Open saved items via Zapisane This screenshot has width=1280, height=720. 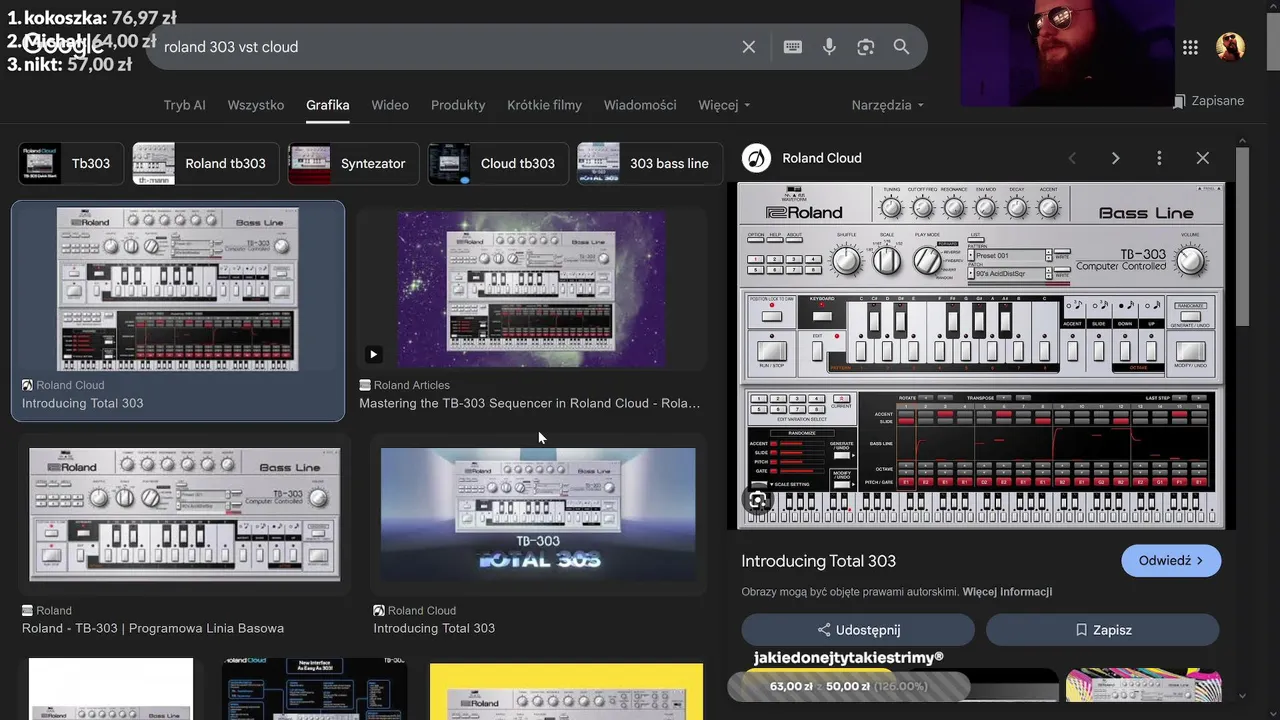pos(1208,101)
